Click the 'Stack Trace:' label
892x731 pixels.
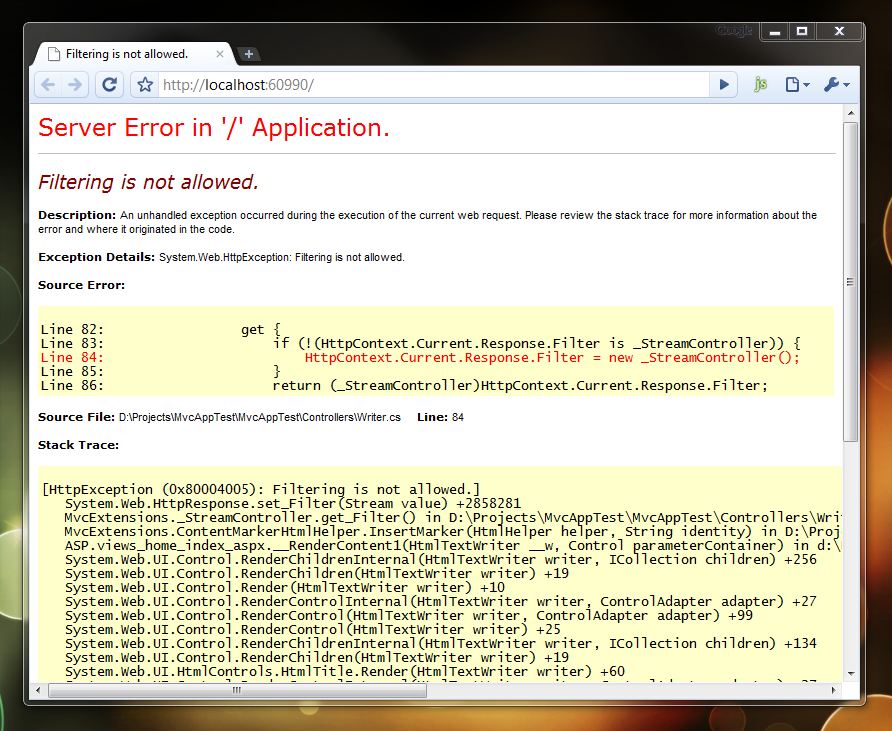coord(79,445)
